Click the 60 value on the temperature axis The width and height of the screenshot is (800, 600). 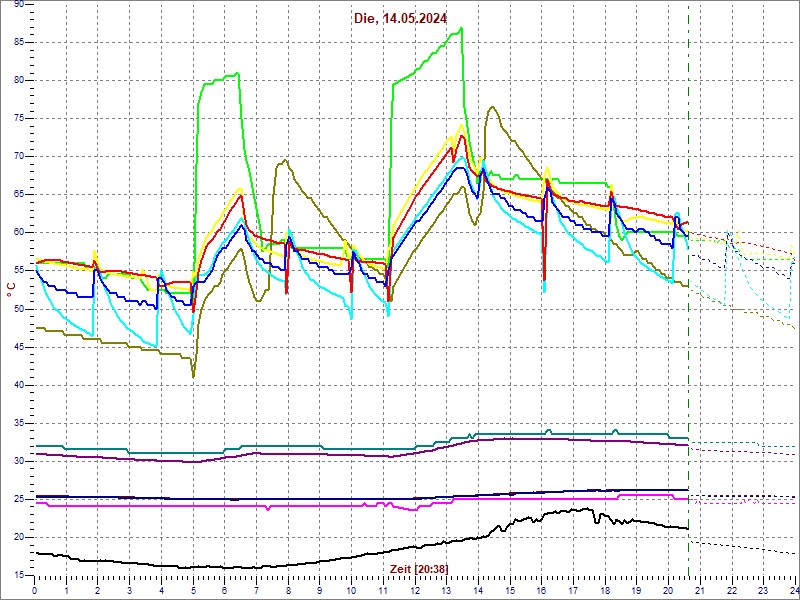pyautogui.click(x=18, y=233)
